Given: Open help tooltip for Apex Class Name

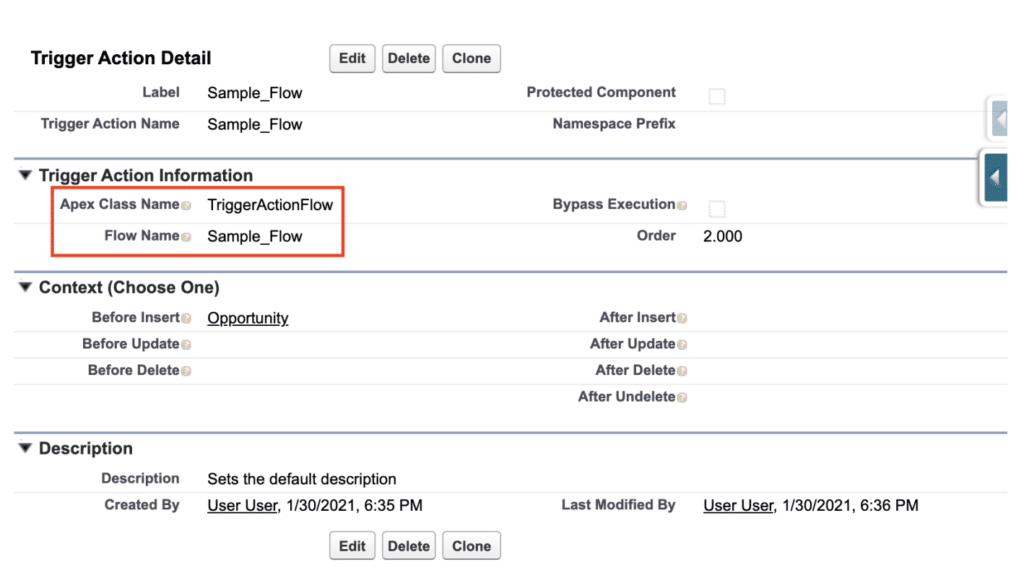Looking at the screenshot, I should 188,205.
